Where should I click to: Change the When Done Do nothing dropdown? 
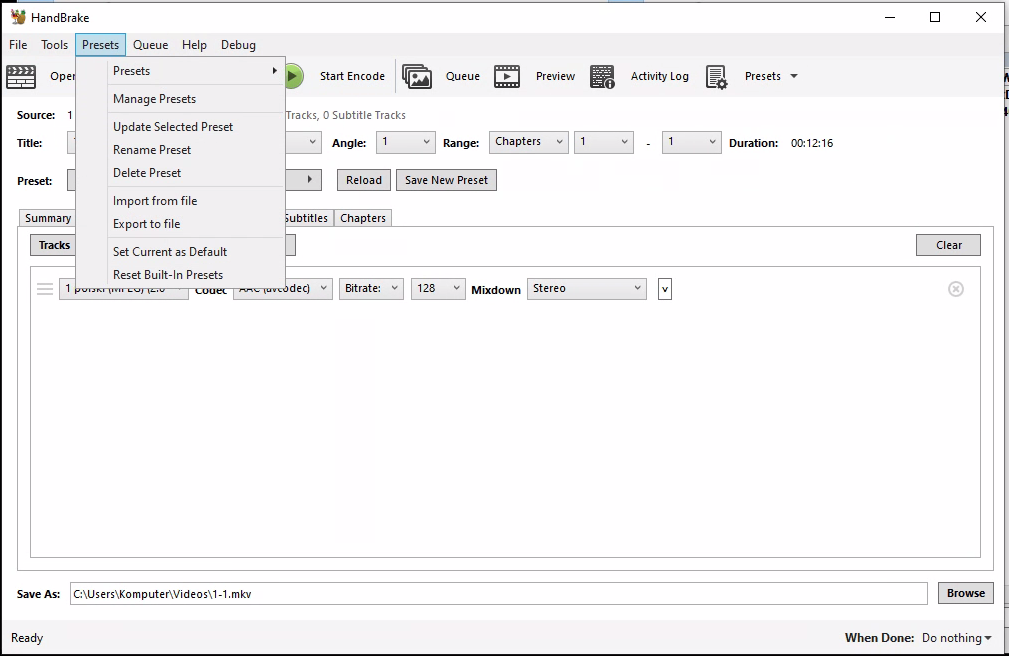tap(956, 637)
